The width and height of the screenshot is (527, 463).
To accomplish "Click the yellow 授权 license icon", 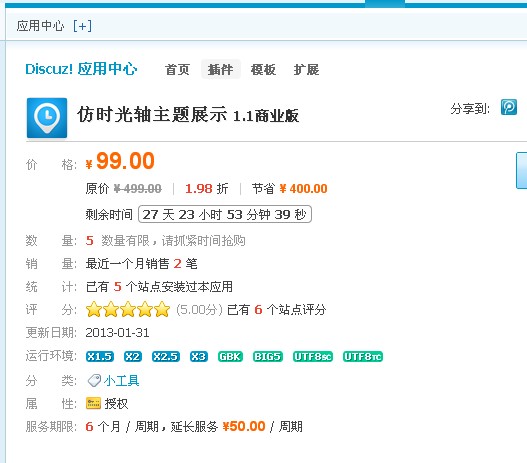I will (x=93, y=403).
